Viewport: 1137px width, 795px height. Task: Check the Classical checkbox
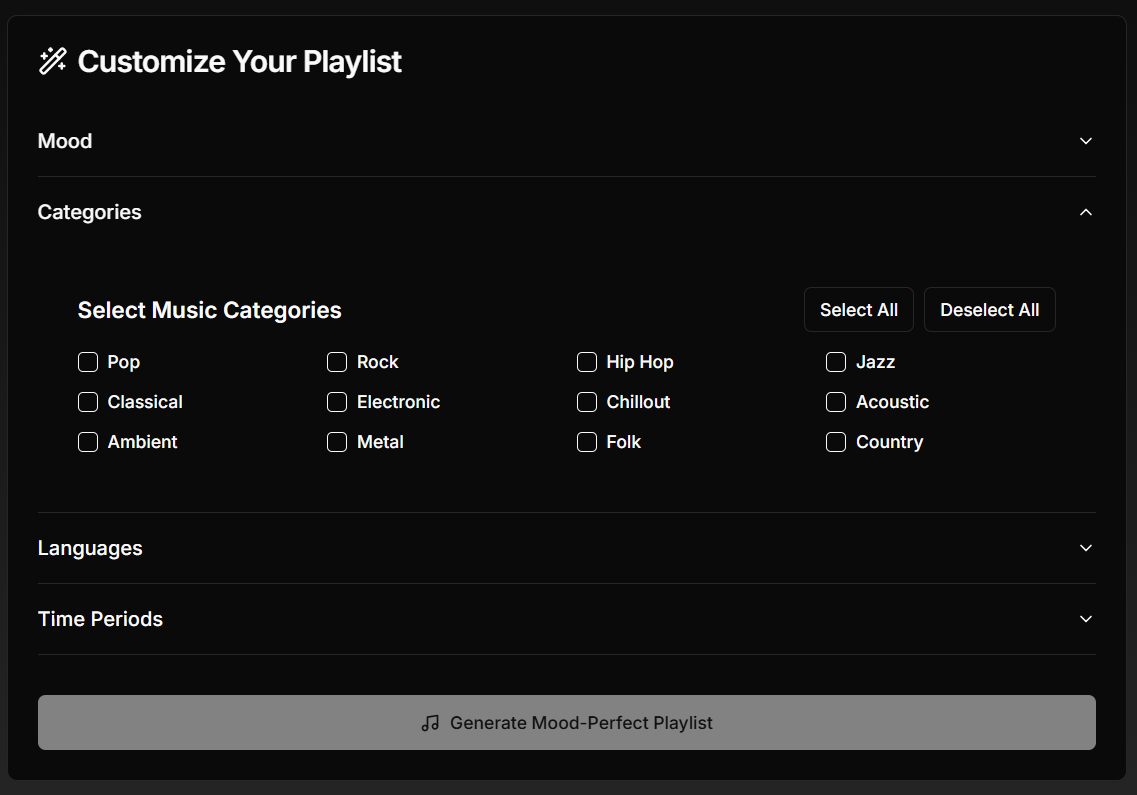(88, 402)
